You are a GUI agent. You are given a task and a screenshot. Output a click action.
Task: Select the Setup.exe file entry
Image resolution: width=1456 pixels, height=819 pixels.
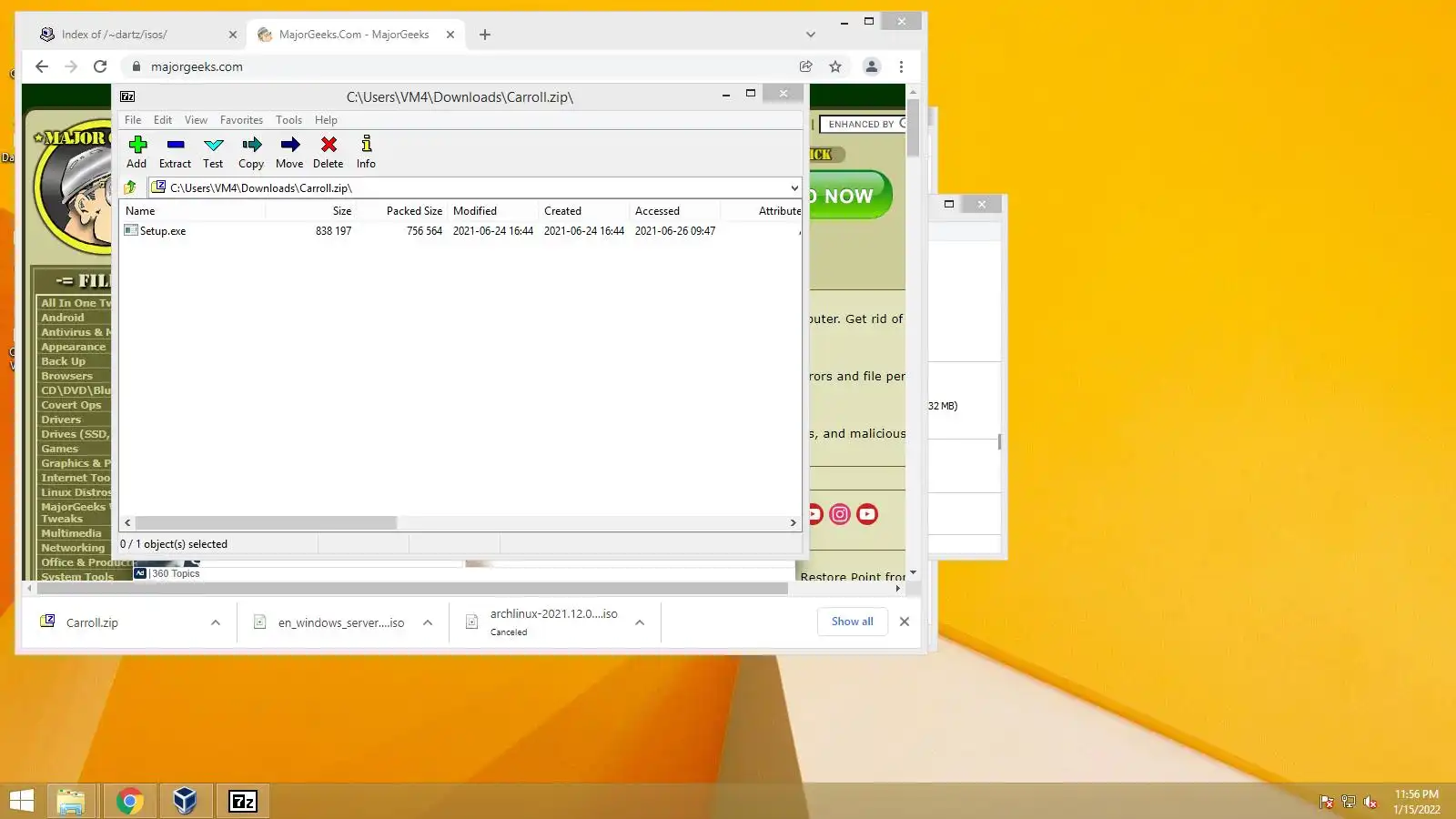[x=162, y=231]
